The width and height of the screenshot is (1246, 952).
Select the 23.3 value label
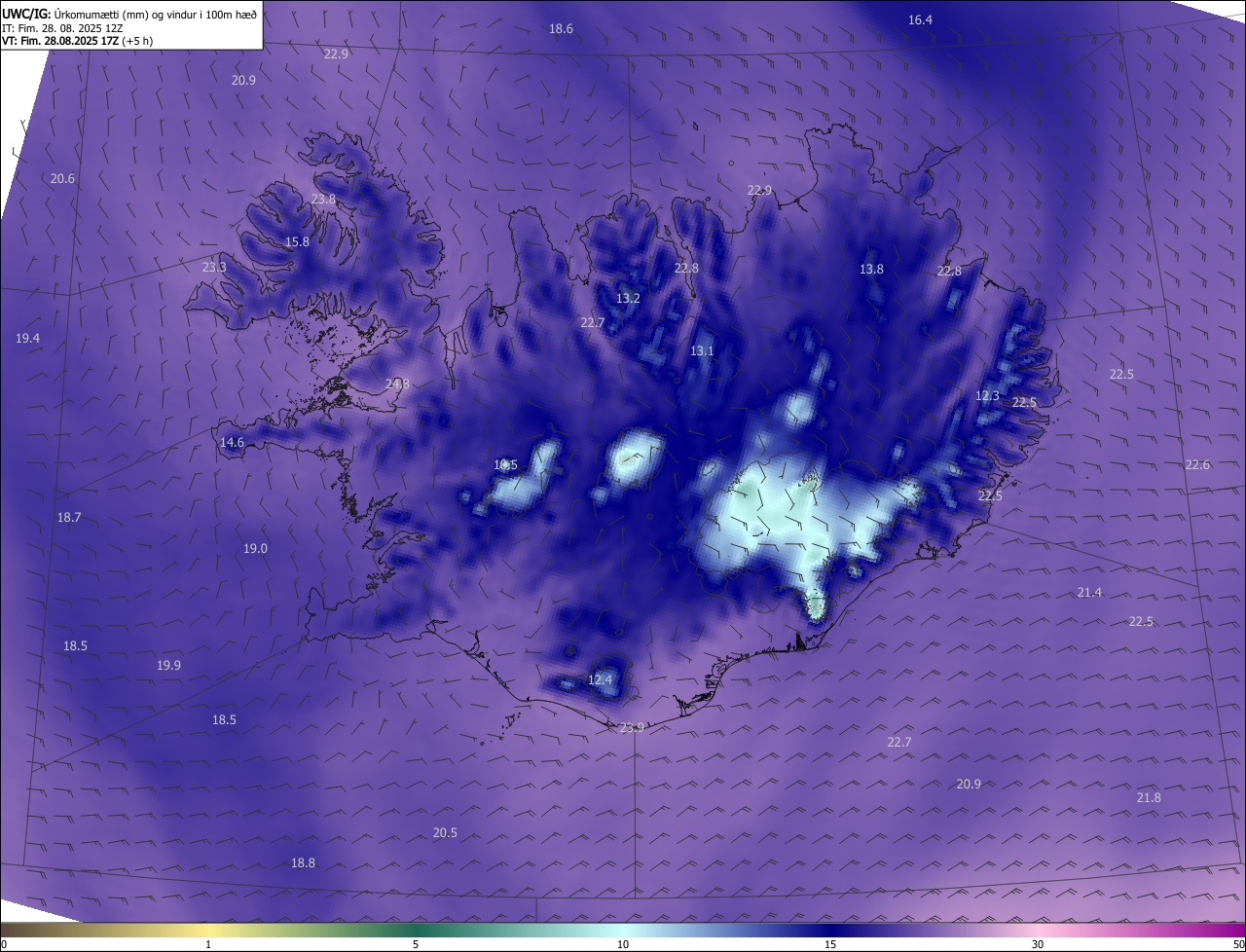(x=214, y=268)
